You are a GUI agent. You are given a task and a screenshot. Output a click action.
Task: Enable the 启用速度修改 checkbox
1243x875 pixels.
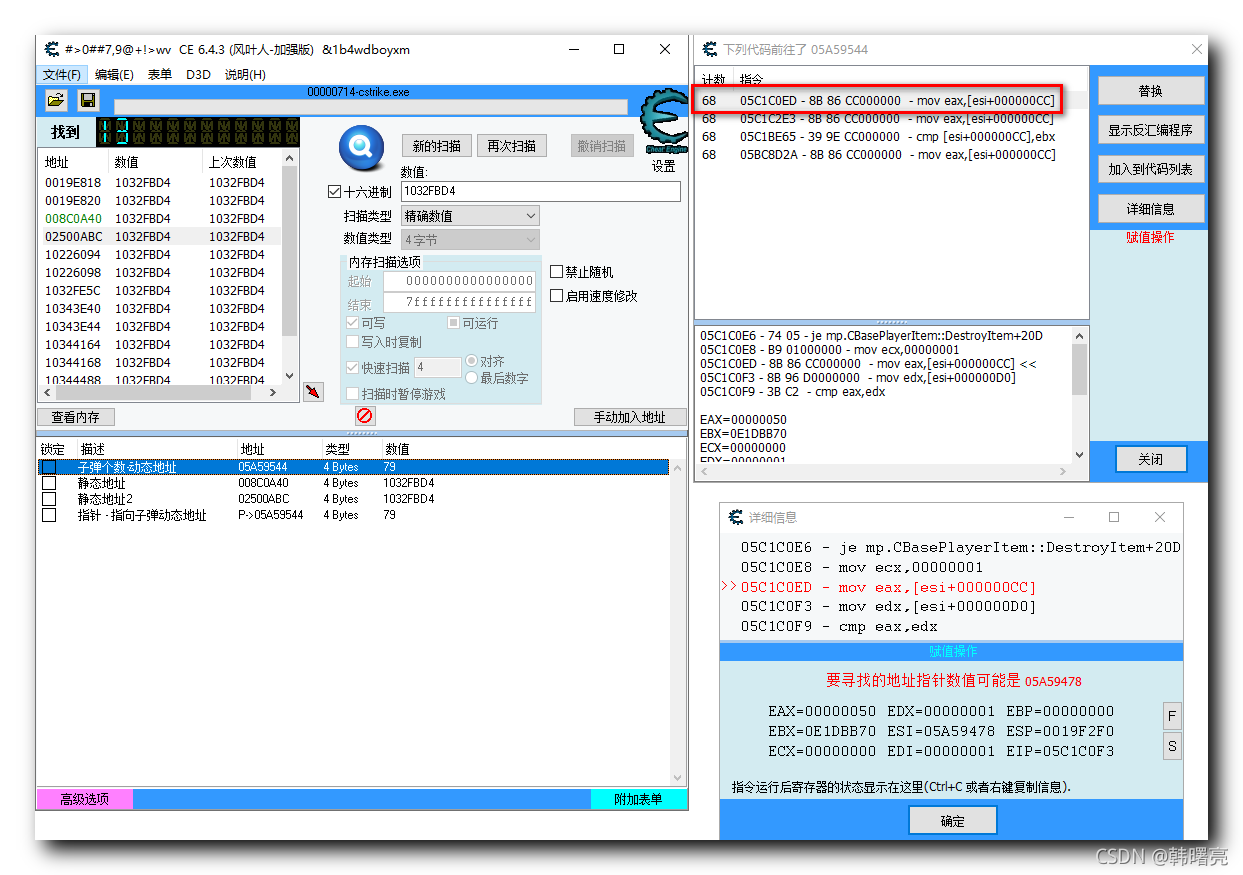click(x=557, y=296)
